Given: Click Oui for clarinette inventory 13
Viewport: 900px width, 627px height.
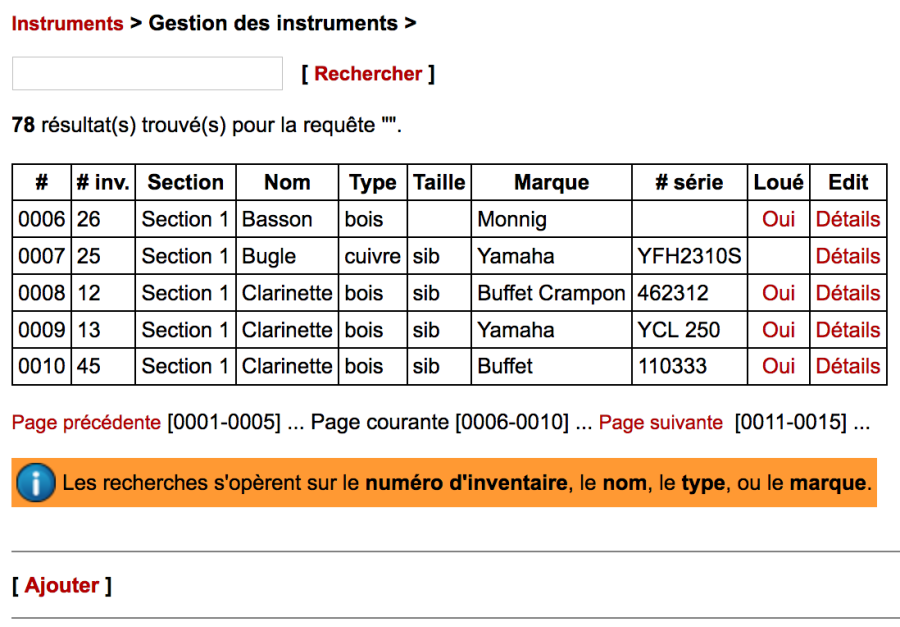Looking at the screenshot, I should 778,329.
